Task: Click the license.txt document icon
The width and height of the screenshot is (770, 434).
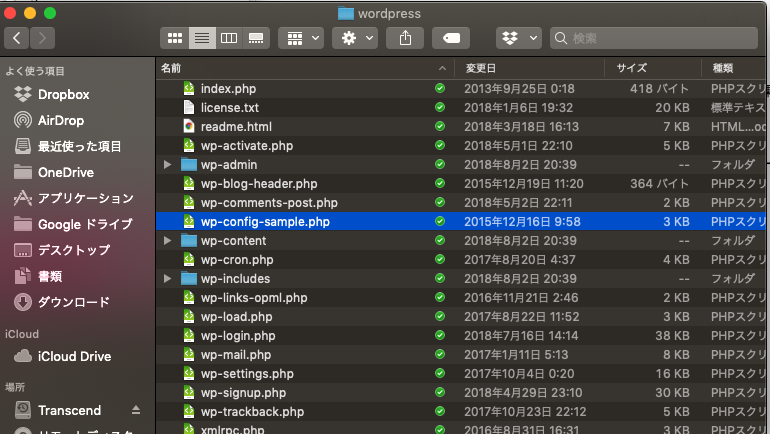Action: click(x=189, y=108)
